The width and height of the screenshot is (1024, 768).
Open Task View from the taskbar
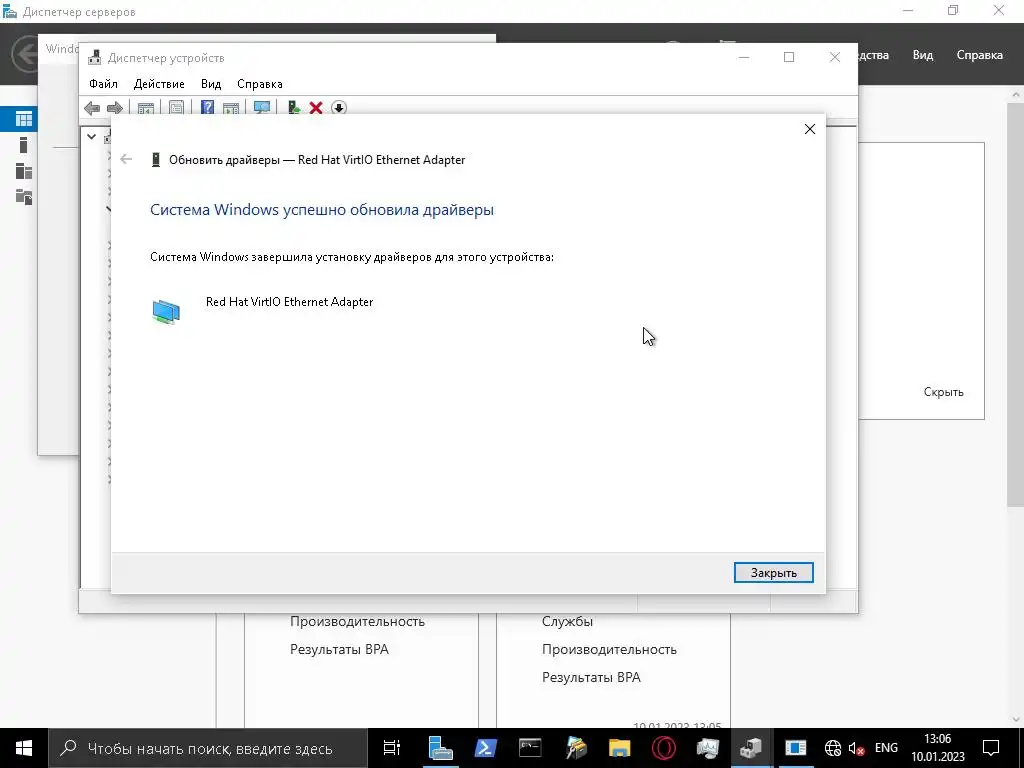coord(391,748)
